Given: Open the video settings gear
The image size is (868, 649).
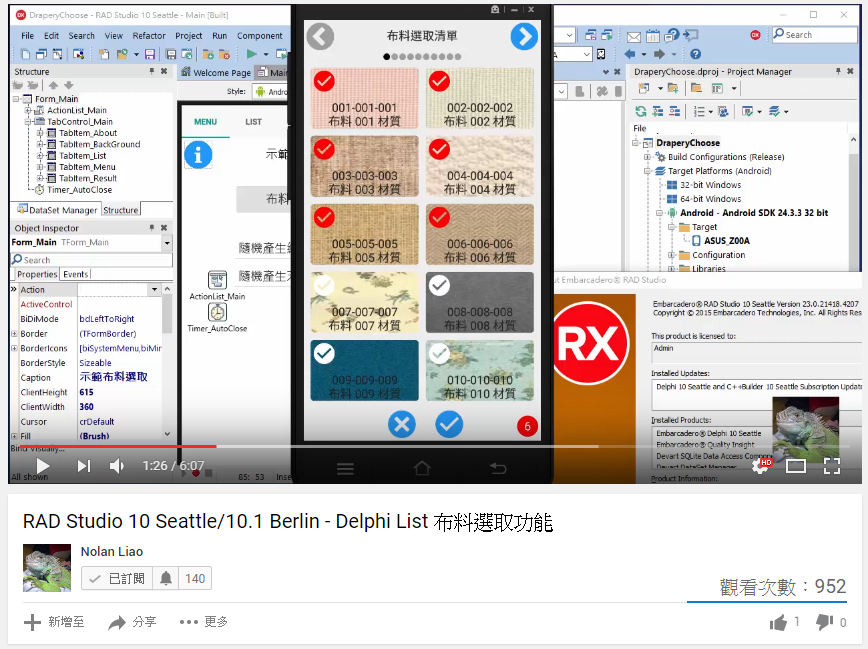Looking at the screenshot, I should pos(761,466).
